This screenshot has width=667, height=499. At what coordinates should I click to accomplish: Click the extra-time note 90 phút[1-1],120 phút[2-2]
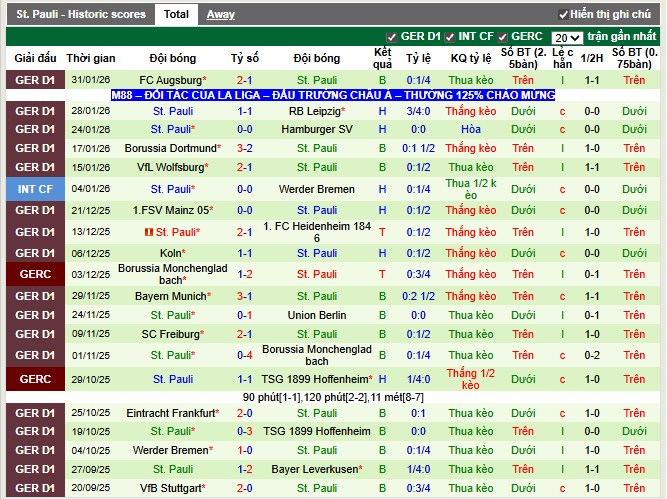[333, 397]
